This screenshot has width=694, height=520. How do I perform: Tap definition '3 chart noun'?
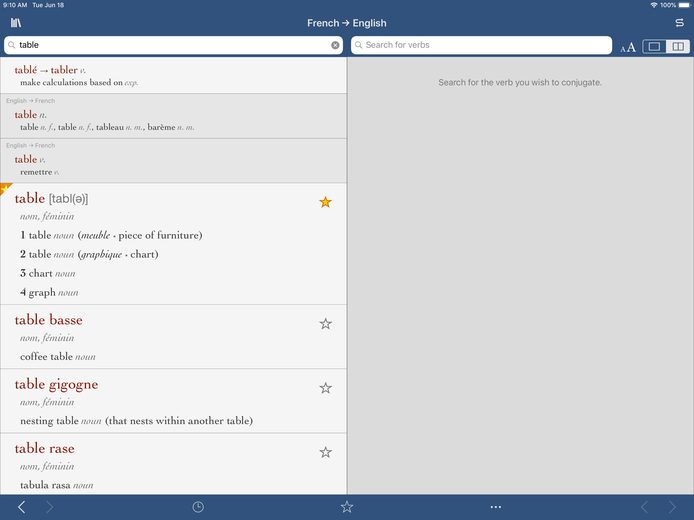(x=47, y=273)
